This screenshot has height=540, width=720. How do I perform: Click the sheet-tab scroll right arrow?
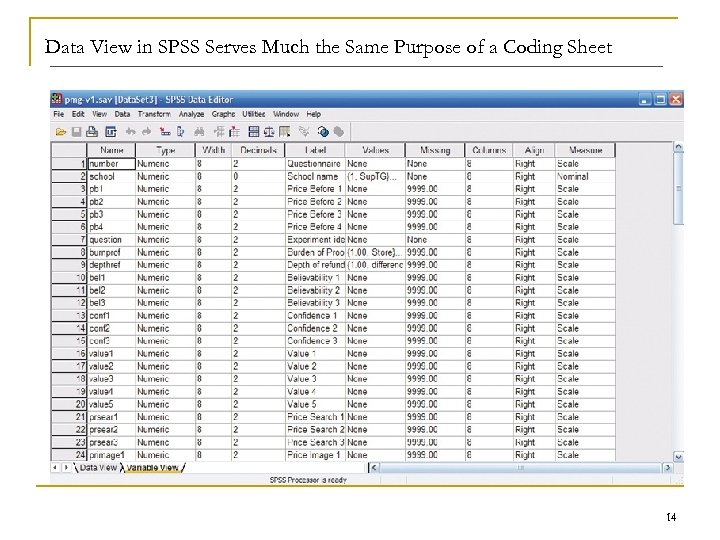click(x=66, y=467)
